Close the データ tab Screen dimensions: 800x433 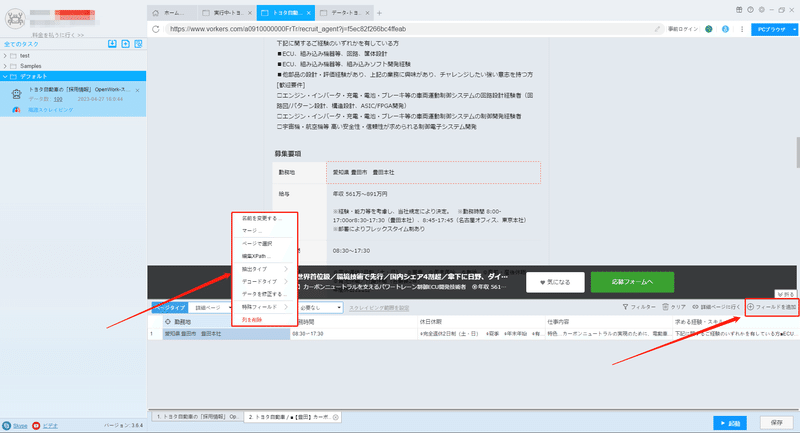click(x=367, y=13)
